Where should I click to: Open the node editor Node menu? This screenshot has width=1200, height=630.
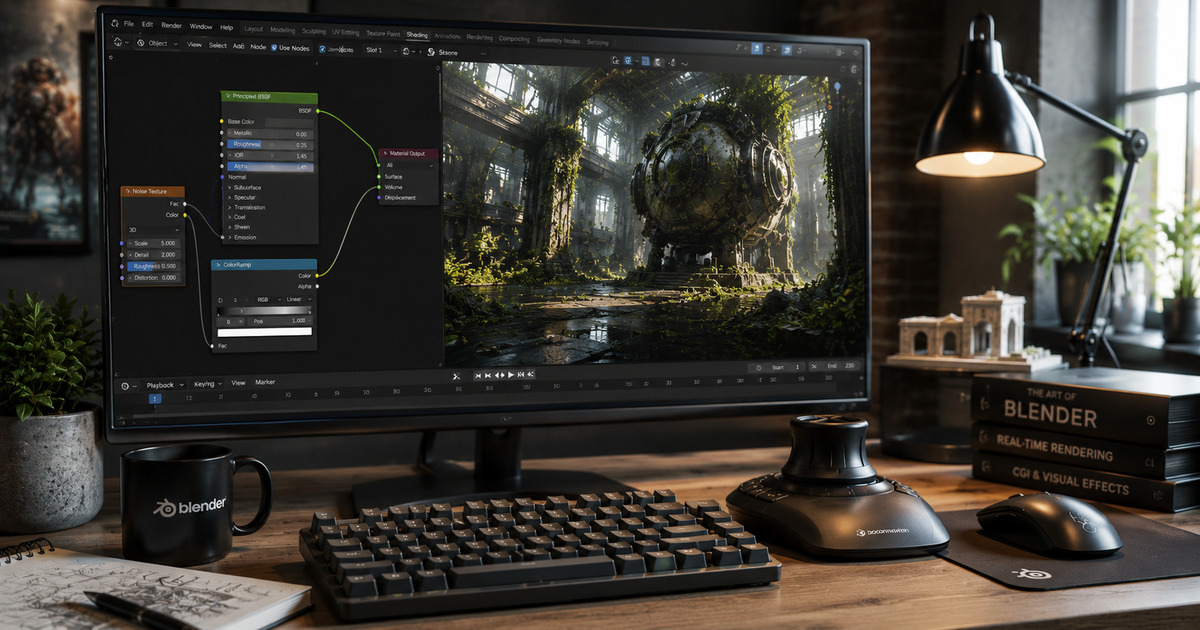pyautogui.click(x=258, y=47)
